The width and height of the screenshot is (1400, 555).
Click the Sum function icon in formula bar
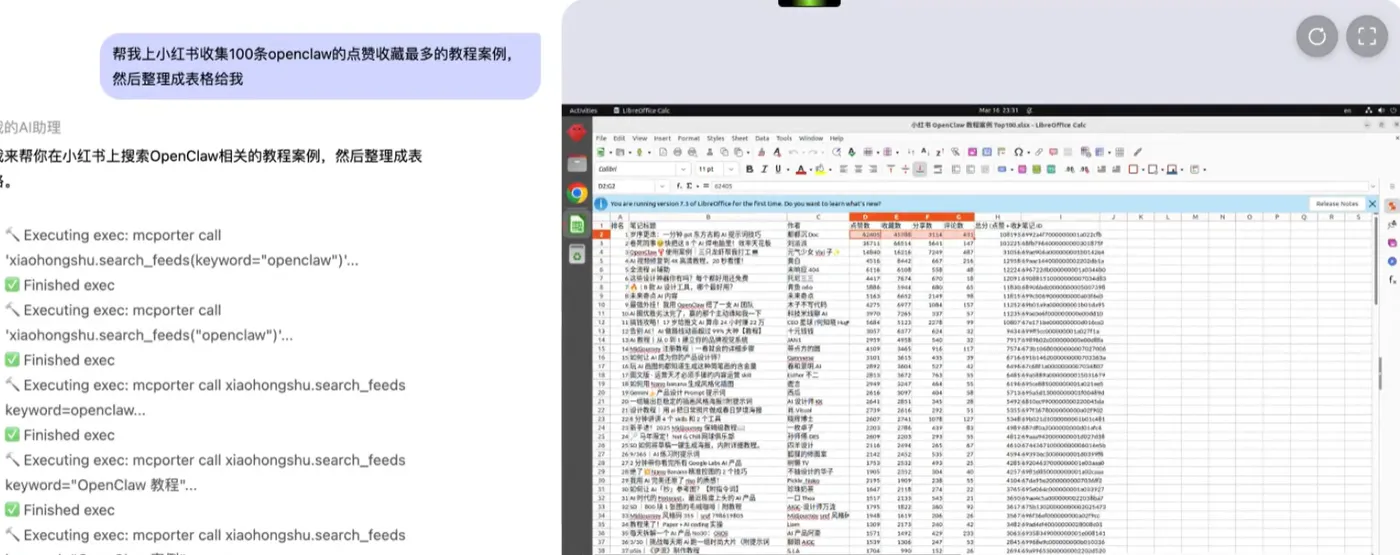coord(689,186)
